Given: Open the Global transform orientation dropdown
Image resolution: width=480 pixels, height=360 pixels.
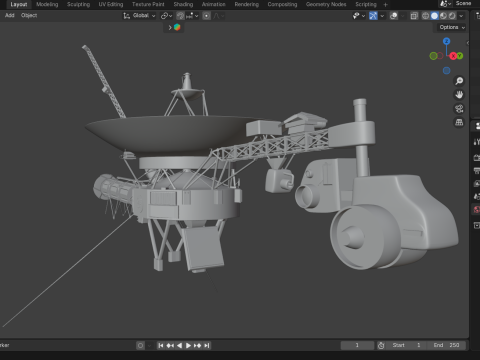Looking at the screenshot, I should pyautogui.click(x=139, y=16).
